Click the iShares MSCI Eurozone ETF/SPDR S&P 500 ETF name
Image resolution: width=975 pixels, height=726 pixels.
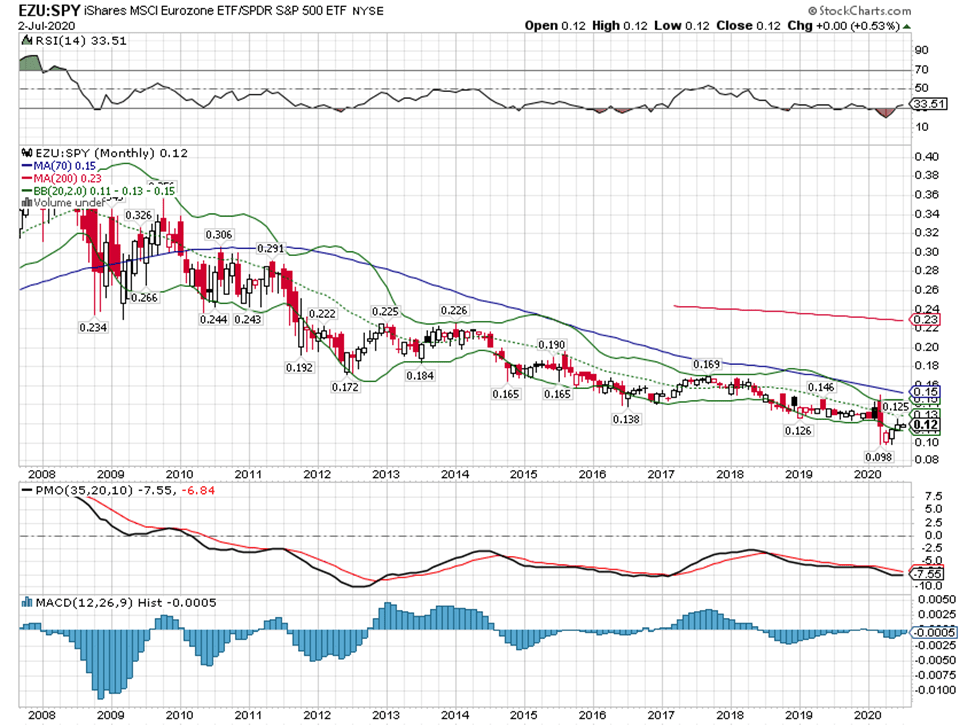pyautogui.click(x=215, y=11)
